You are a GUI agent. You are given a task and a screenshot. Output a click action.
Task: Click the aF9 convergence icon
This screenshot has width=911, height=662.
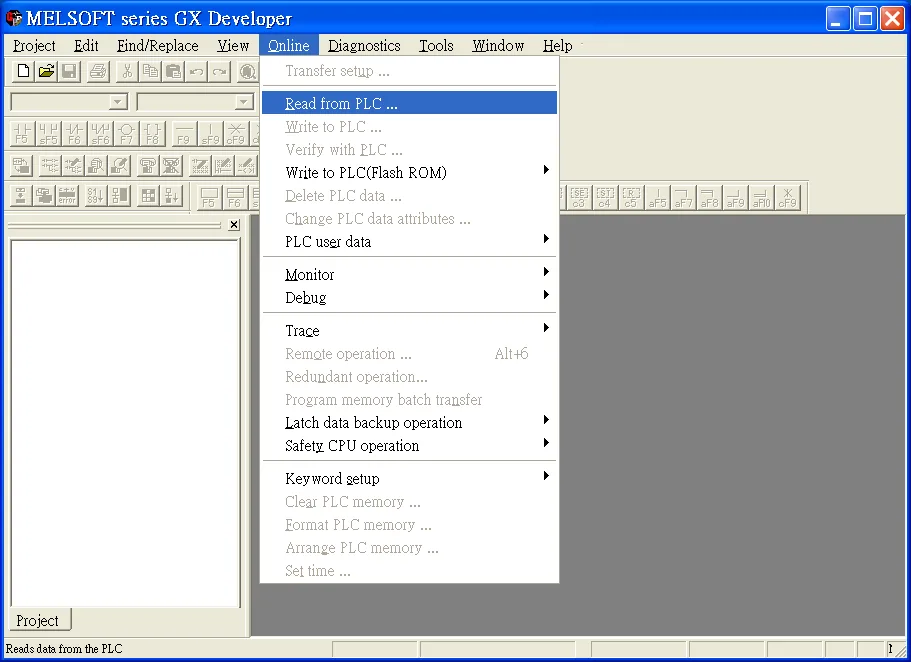pos(736,198)
